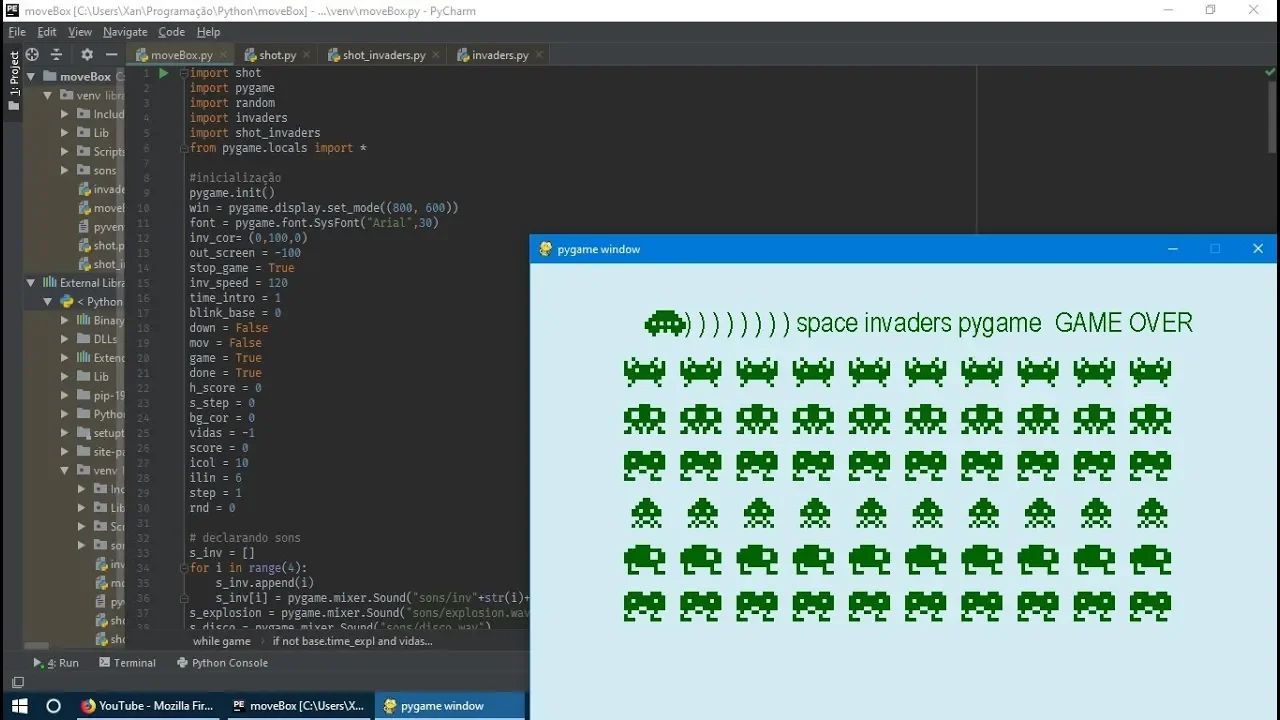The image size is (1280, 720).
Task: Click the locate/scroll-from-source target icon
Action: point(32,55)
